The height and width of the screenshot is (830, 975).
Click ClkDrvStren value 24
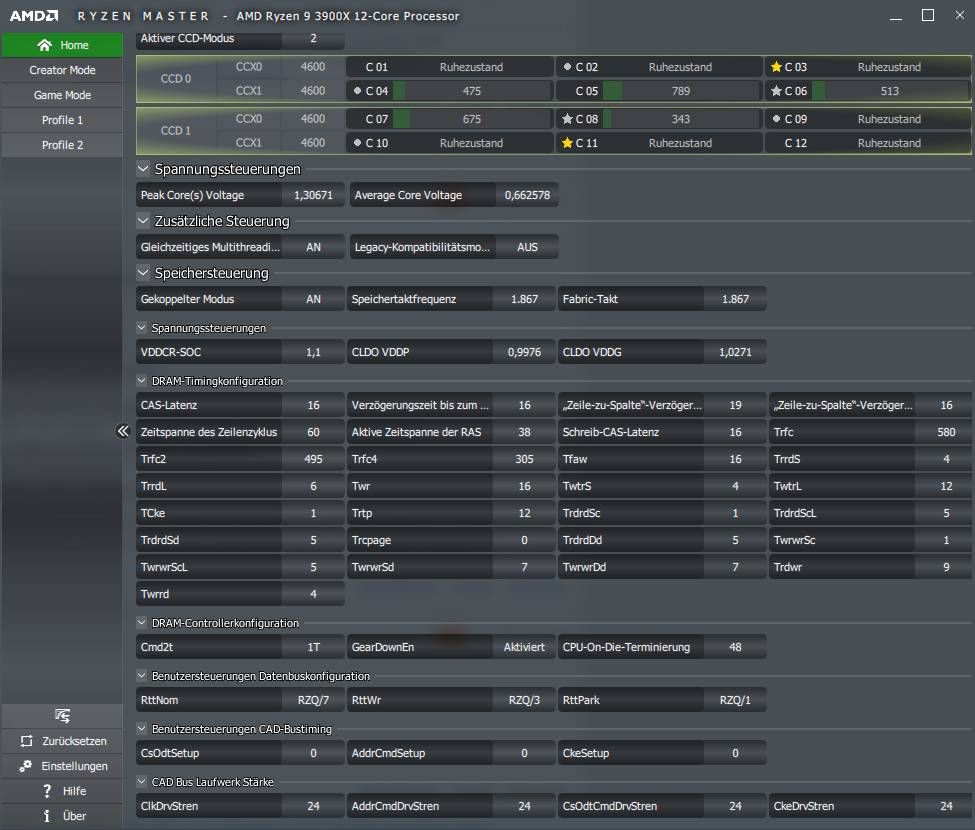click(x=313, y=806)
